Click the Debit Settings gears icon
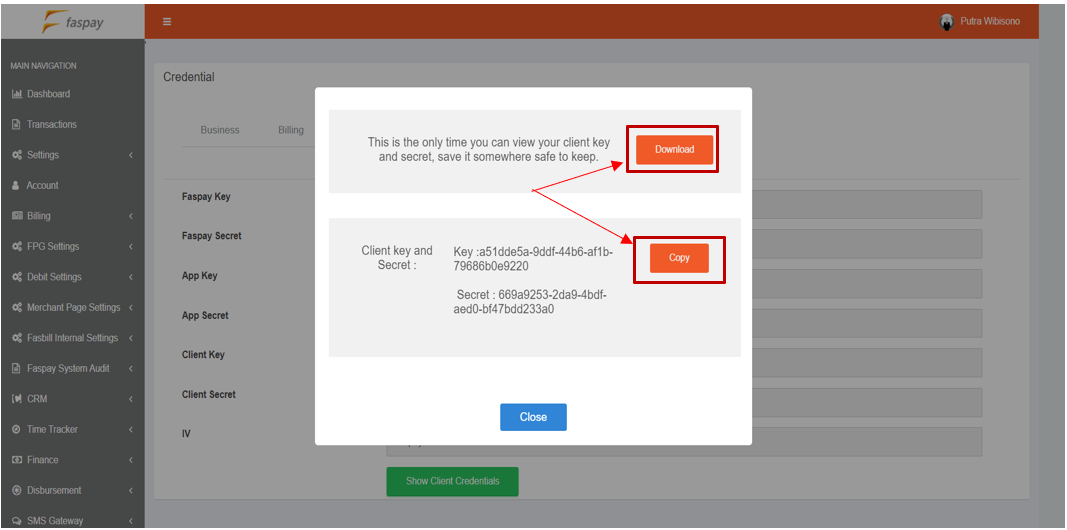 pyautogui.click(x=17, y=277)
